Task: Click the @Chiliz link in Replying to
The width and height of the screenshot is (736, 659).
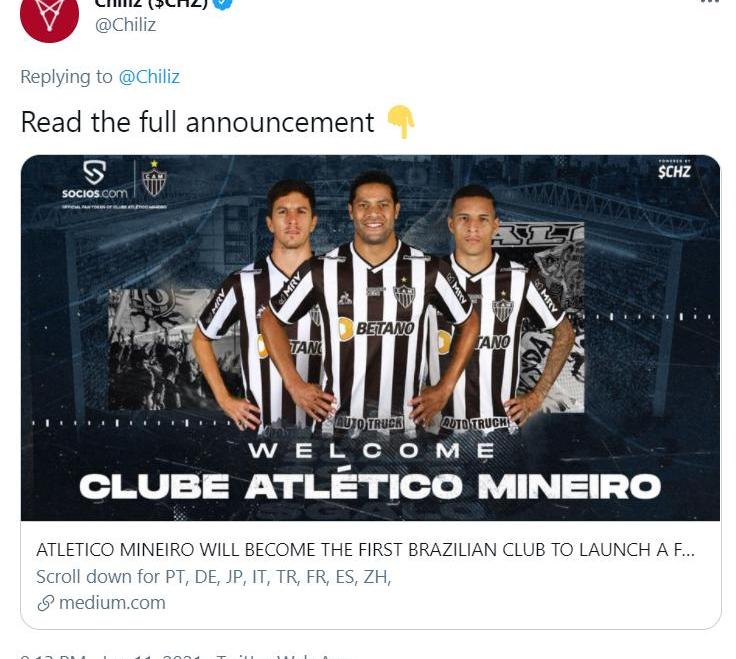Action: pyautogui.click(x=149, y=77)
